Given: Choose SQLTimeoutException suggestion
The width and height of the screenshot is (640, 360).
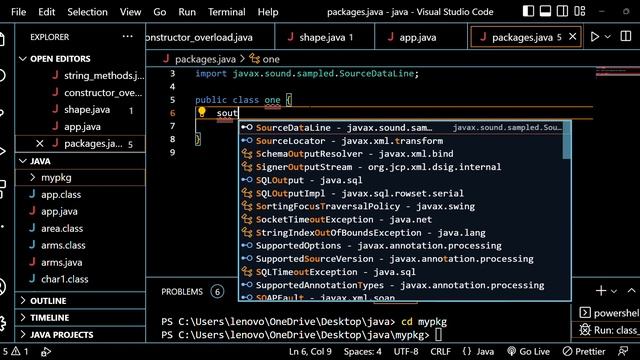Looking at the screenshot, I should 401,272.
